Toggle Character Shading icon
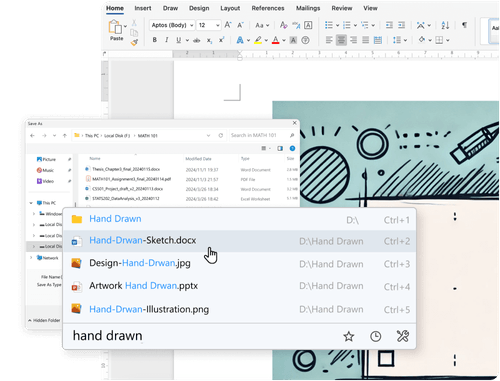This screenshot has height=381, width=500. [293, 40]
